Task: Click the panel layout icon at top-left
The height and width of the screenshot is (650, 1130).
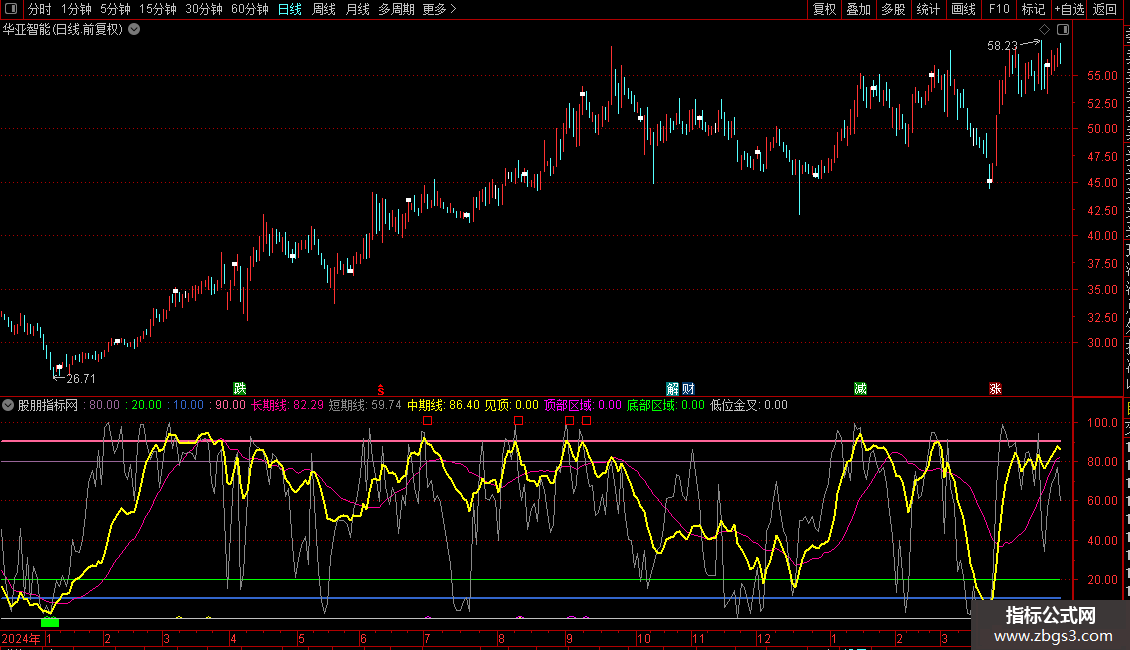Action: (11, 9)
